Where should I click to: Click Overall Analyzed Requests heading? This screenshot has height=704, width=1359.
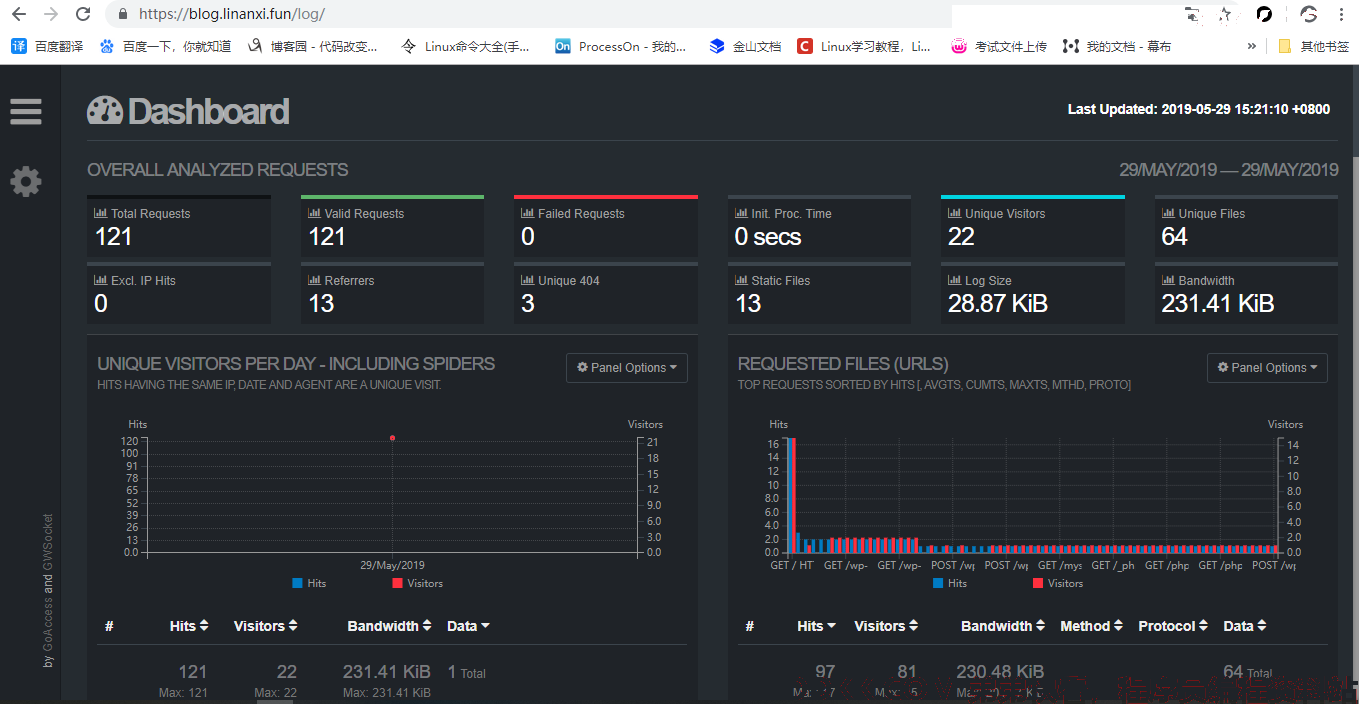point(218,170)
